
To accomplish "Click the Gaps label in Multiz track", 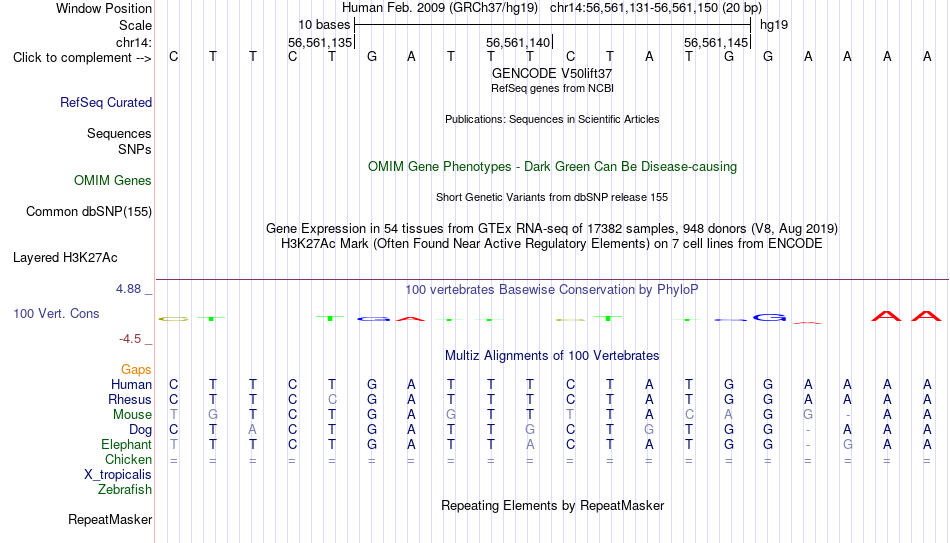I will pyautogui.click(x=136, y=370).
